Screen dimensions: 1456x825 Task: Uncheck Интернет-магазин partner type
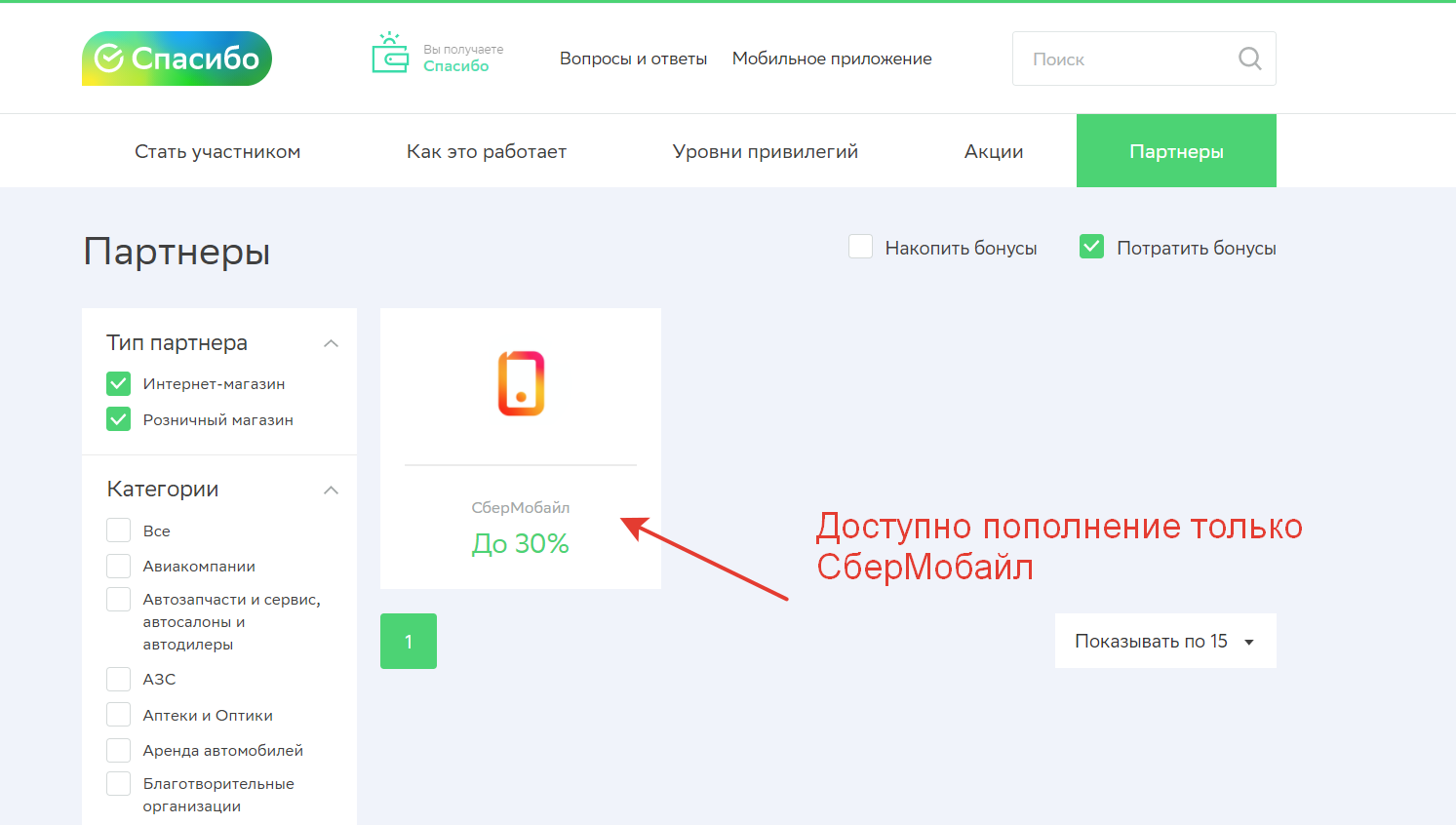118,383
